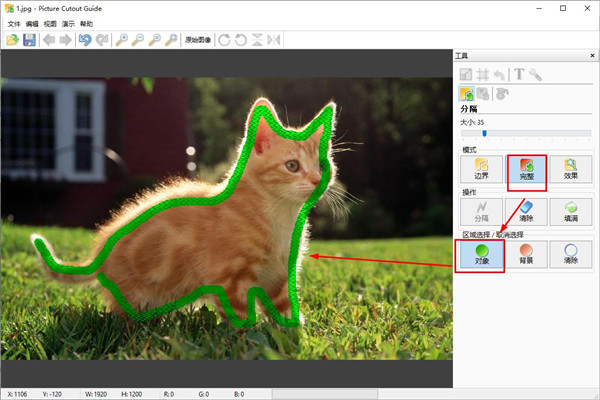Open the 帮助 menu
This screenshot has height=400, width=600.
click(x=86, y=22)
